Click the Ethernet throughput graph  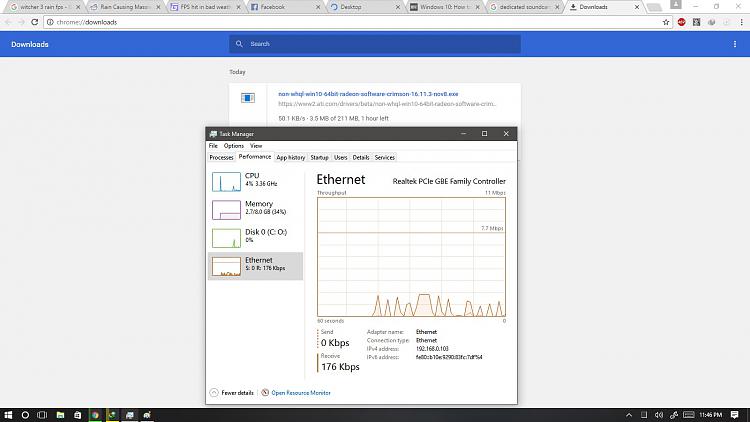tap(411, 257)
